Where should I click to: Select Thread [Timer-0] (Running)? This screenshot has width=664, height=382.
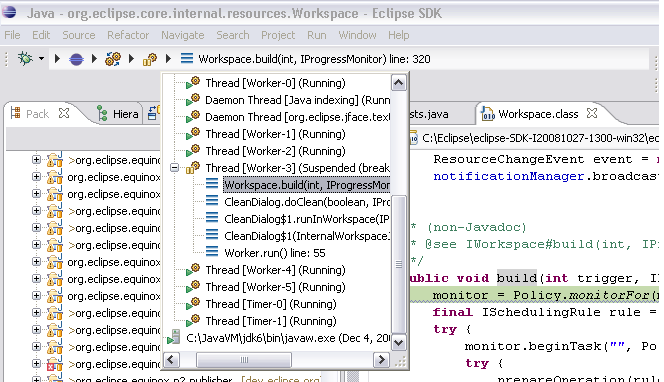point(271,304)
